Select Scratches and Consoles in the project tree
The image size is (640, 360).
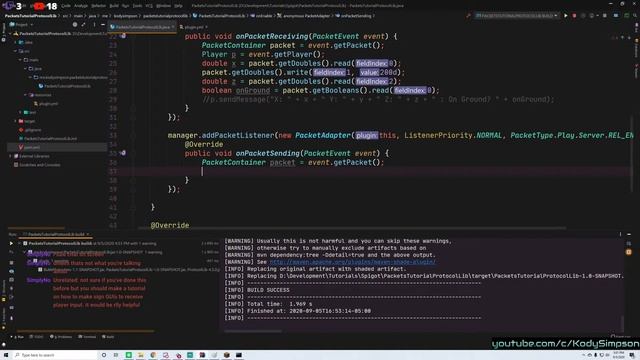coord(37,165)
